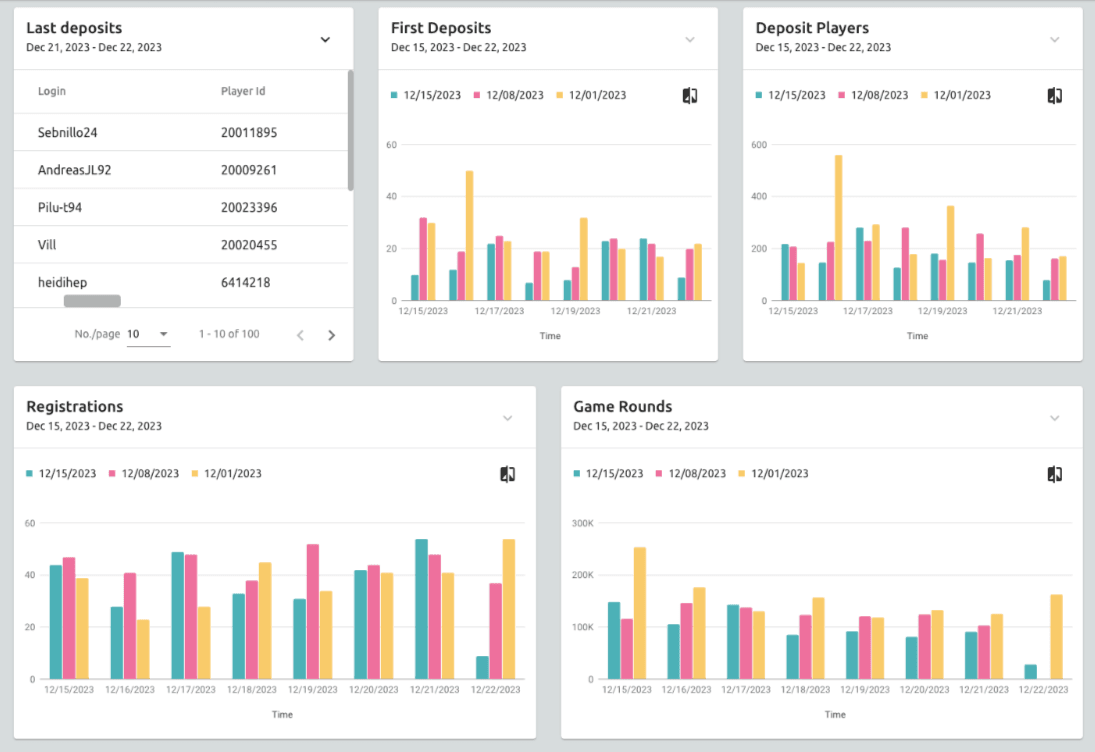Image resolution: width=1095 pixels, height=752 pixels.
Task: Flip chart view in First Deposits panel
Action: [689, 95]
